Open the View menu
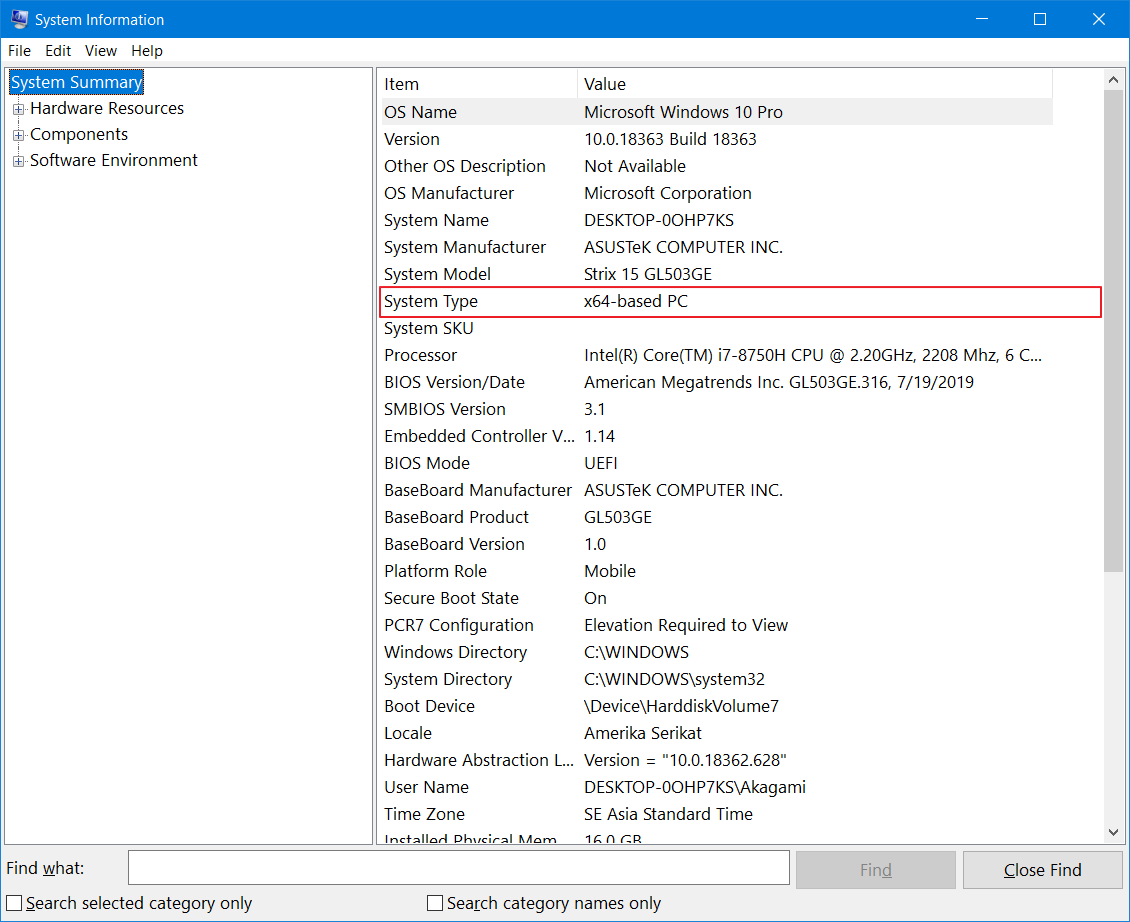 (x=101, y=51)
